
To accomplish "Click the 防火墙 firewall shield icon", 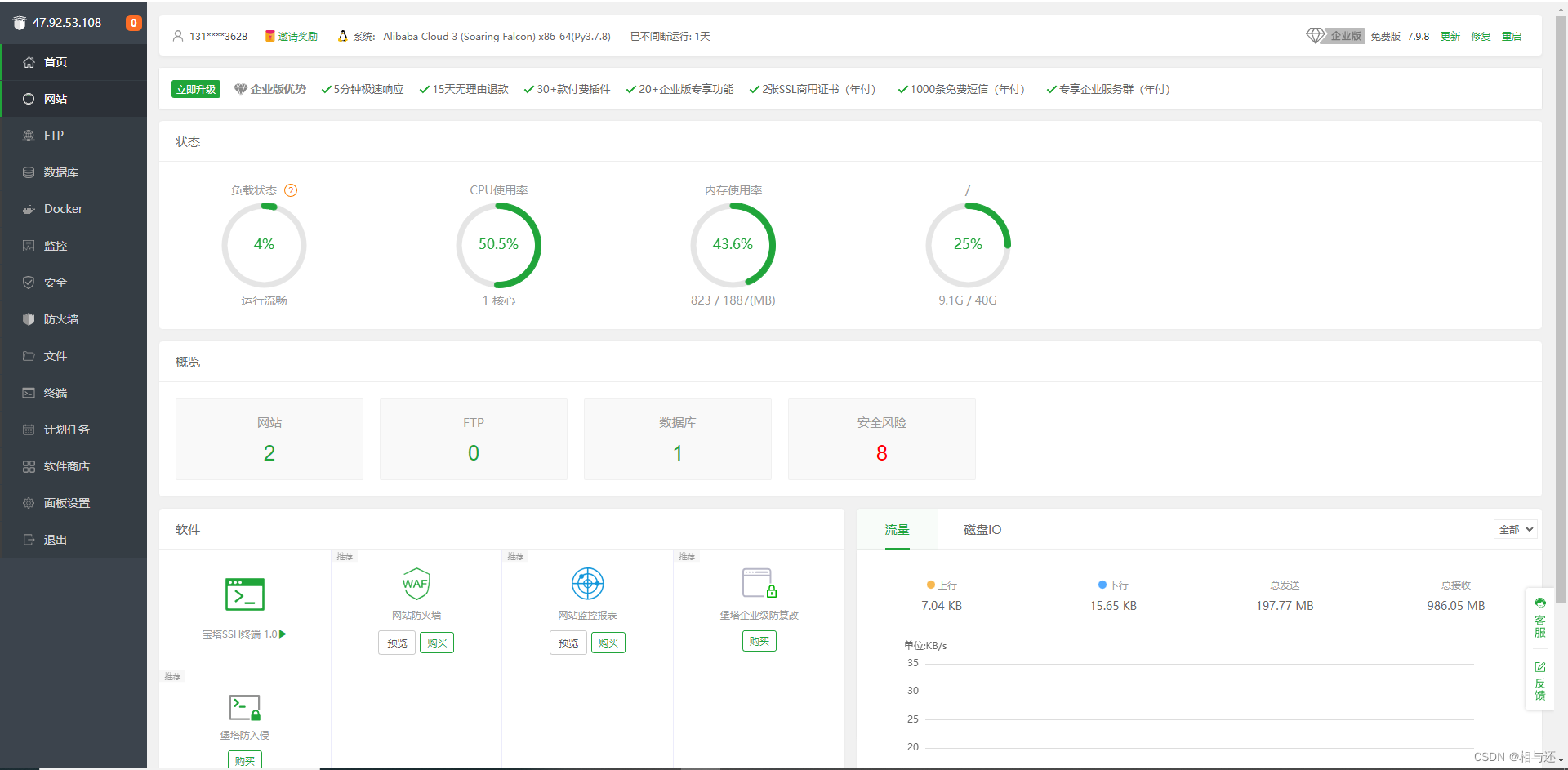I will click(29, 319).
